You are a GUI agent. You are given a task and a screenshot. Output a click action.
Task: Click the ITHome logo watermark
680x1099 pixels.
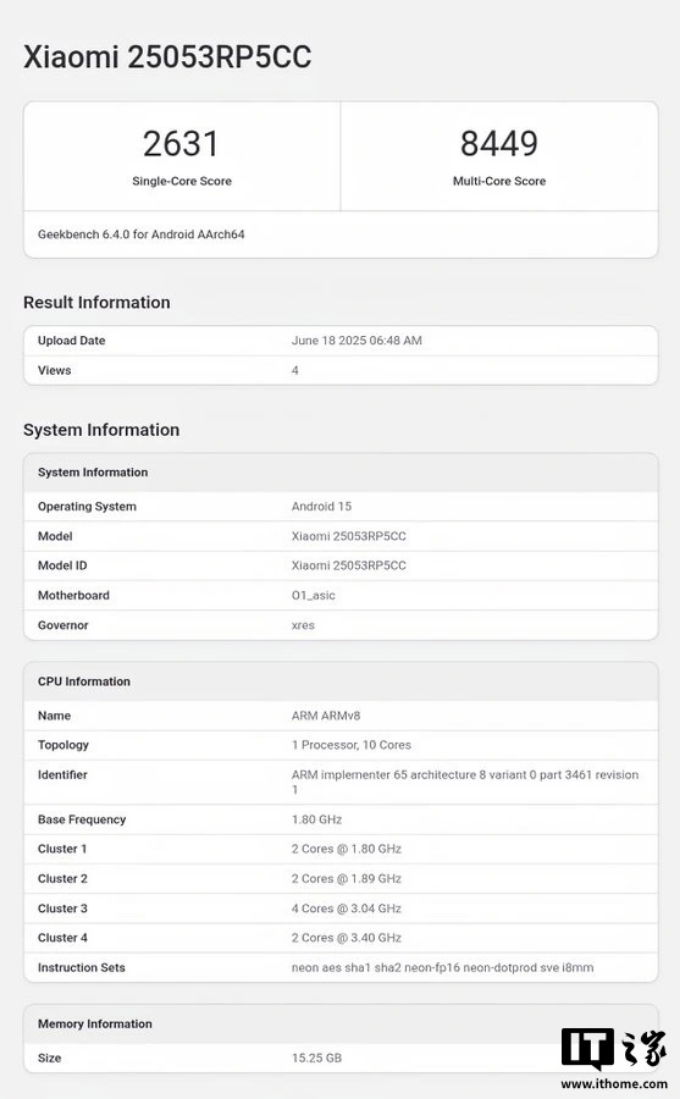coord(613,1048)
